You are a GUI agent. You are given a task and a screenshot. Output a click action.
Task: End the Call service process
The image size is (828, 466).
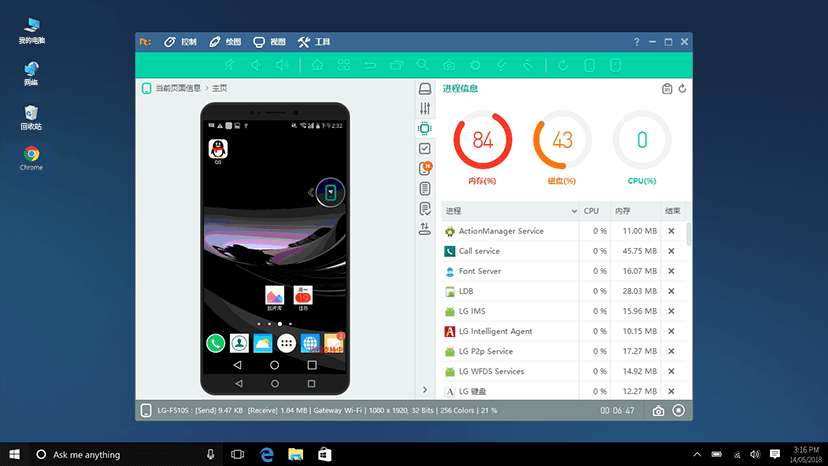coord(671,251)
